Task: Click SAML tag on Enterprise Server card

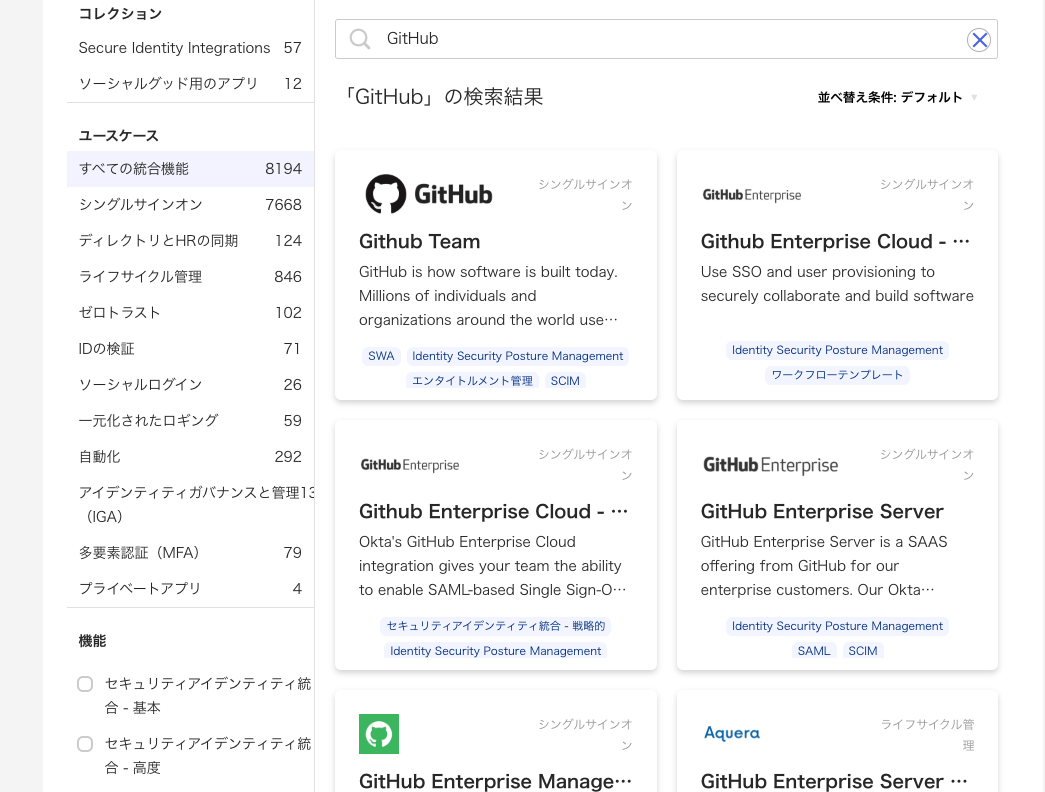Action: click(x=814, y=651)
